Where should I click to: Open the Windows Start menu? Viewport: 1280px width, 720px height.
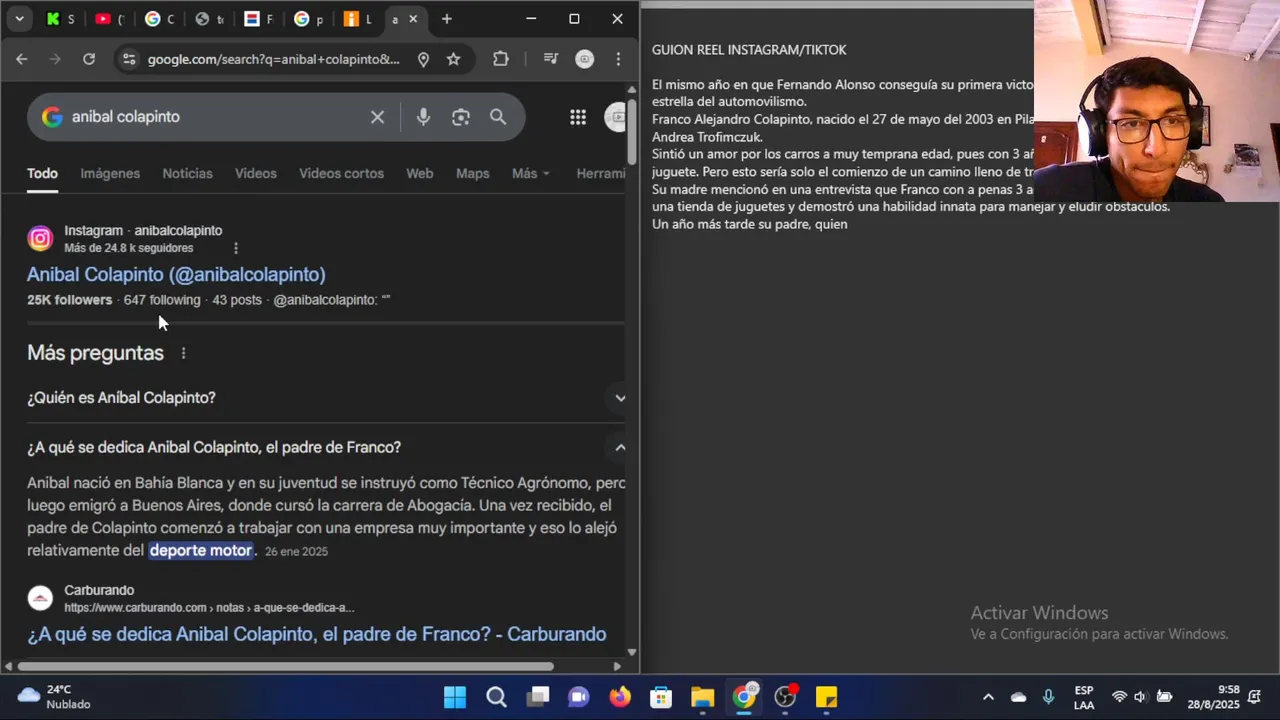(x=455, y=697)
